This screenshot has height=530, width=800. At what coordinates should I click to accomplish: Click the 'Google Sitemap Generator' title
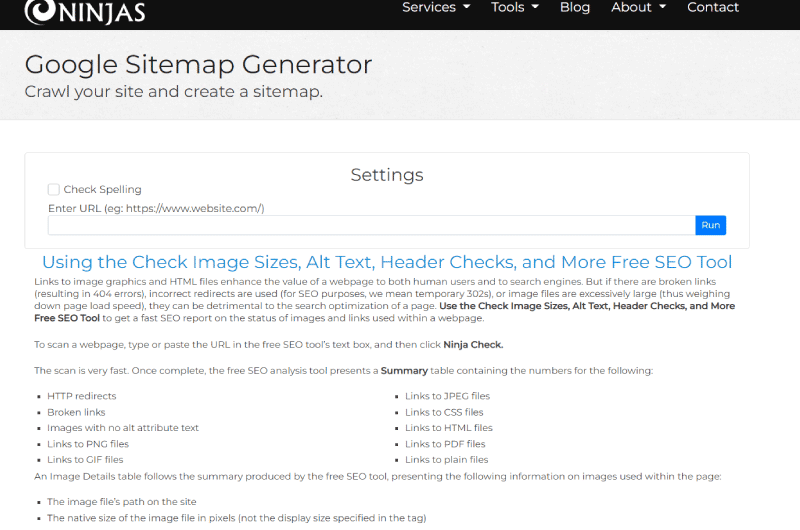click(198, 65)
